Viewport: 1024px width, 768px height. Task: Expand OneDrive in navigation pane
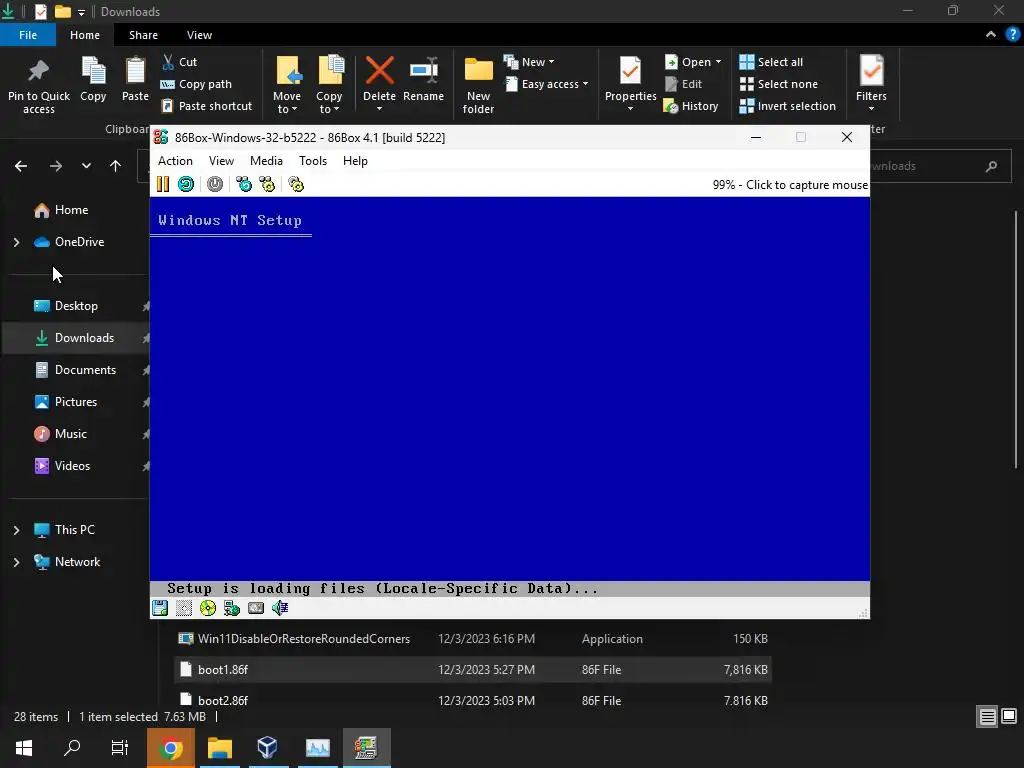(16, 242)
